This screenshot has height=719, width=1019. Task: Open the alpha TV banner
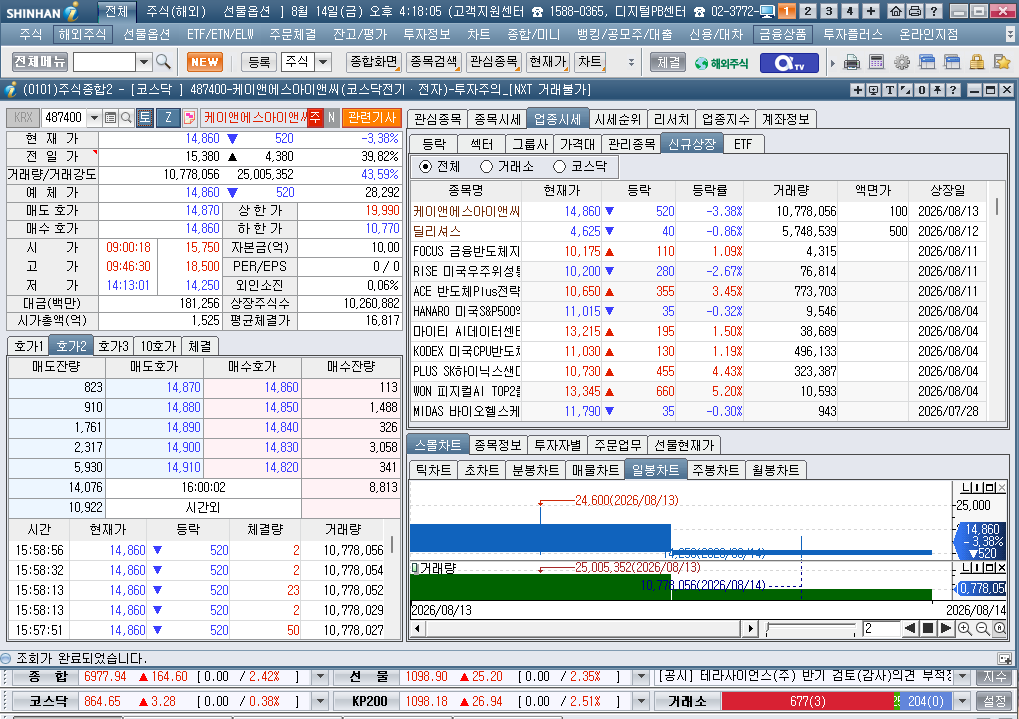(790, 62)
